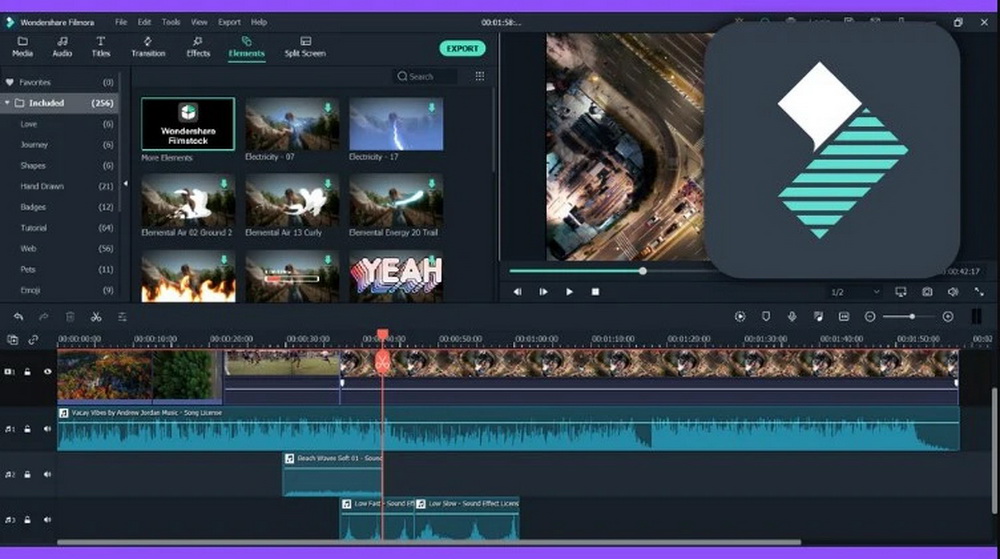This screenshot has height=559, width=1000.
Task: Select the Favorites category
Action: click(x=59, y=82)
